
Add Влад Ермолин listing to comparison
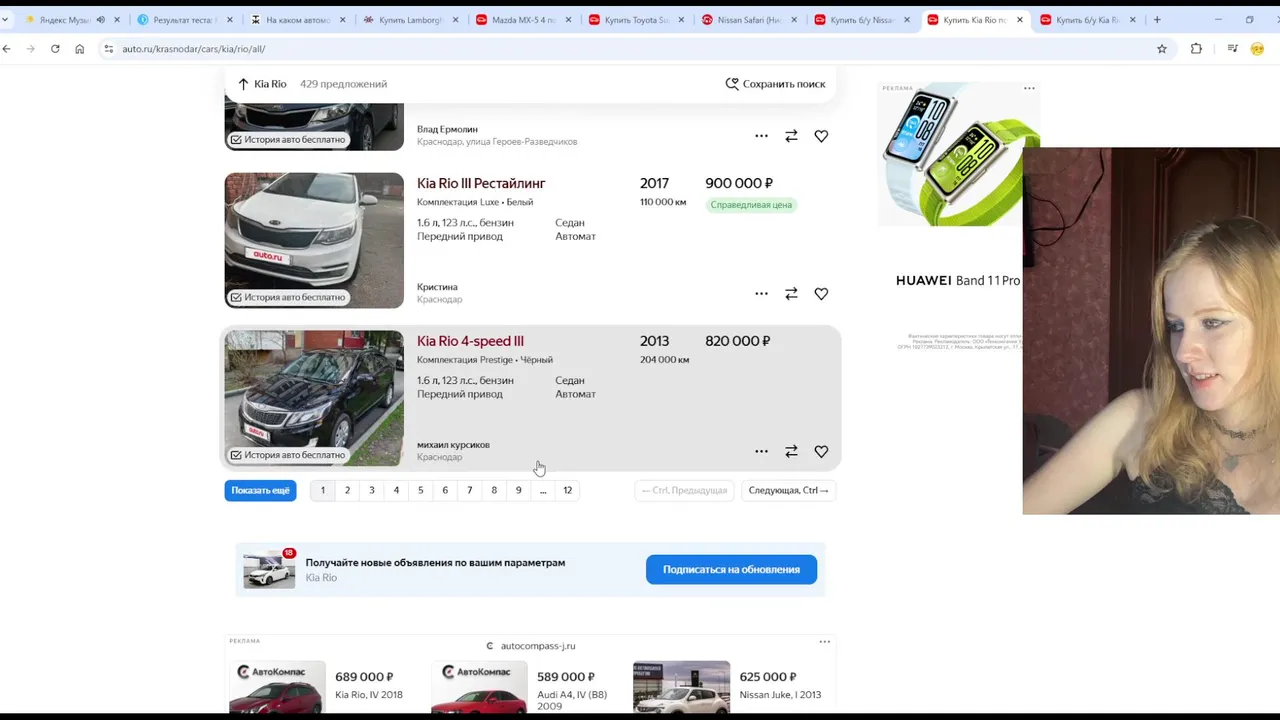point(791,136)
